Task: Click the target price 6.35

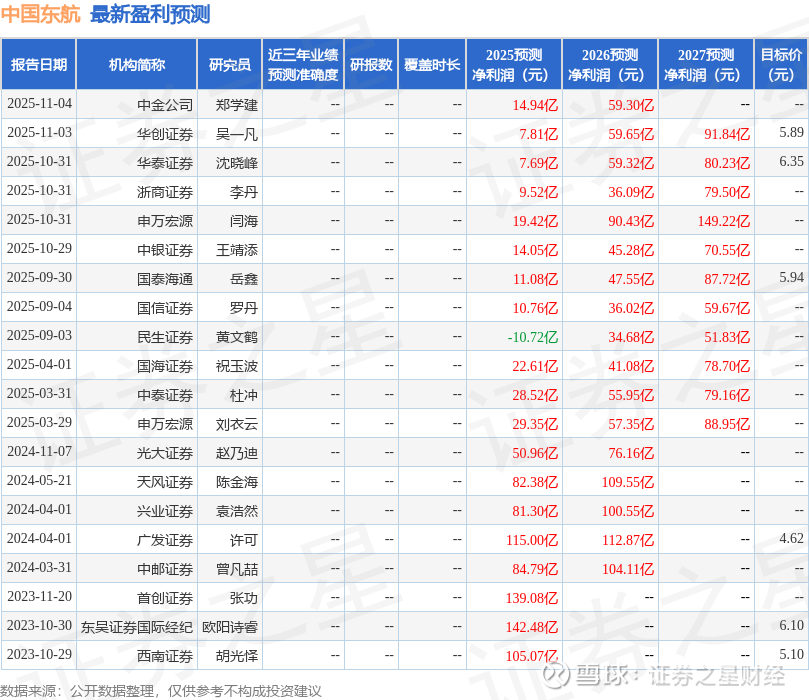Action: point(791,161)
